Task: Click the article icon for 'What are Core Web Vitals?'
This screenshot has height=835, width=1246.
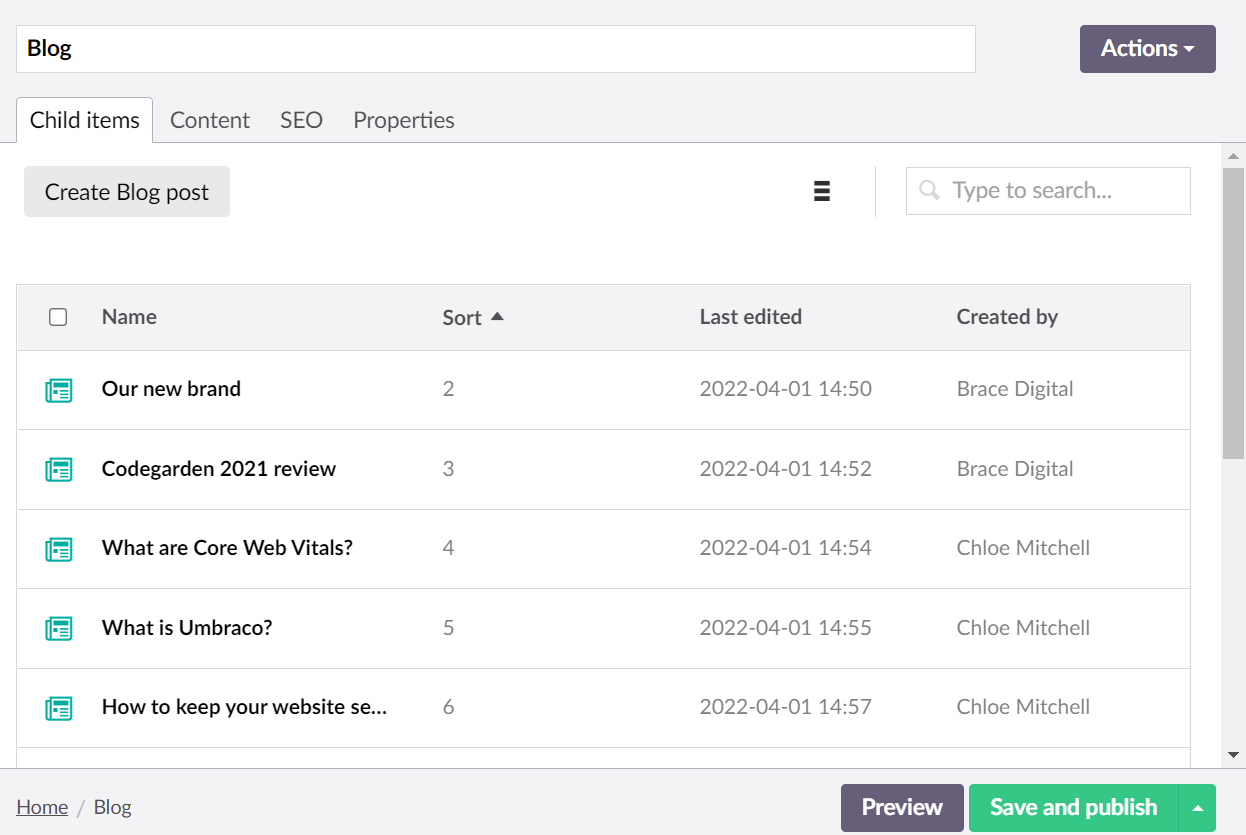Action: tap(59, 549)
